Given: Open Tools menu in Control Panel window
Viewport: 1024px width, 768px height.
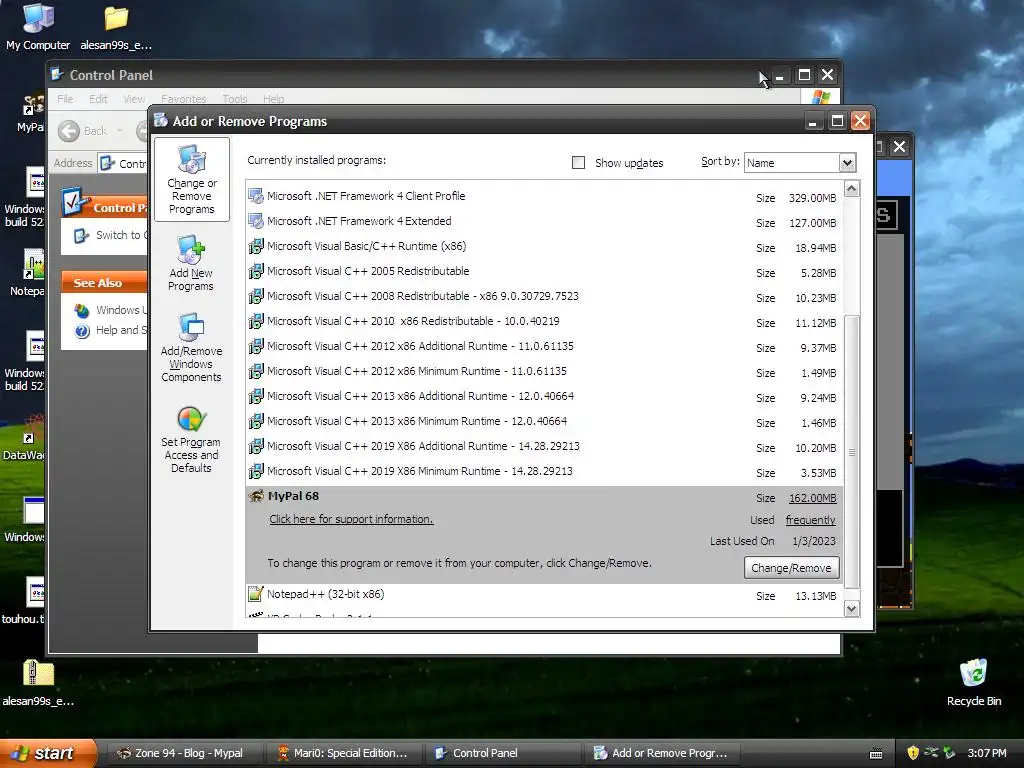Looking at the screenshot, I should pos(234,99).
